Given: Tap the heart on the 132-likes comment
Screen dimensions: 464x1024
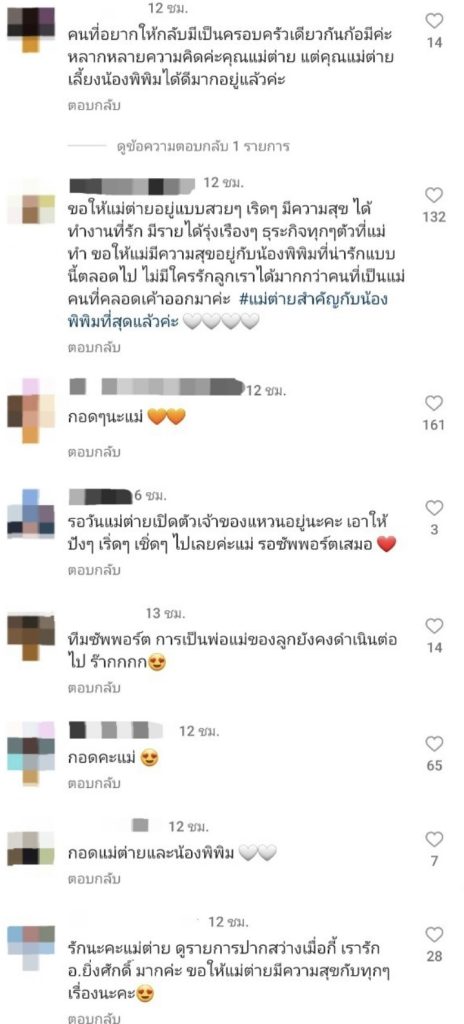Looking at the screenshot, I should (x=434, y=195).
